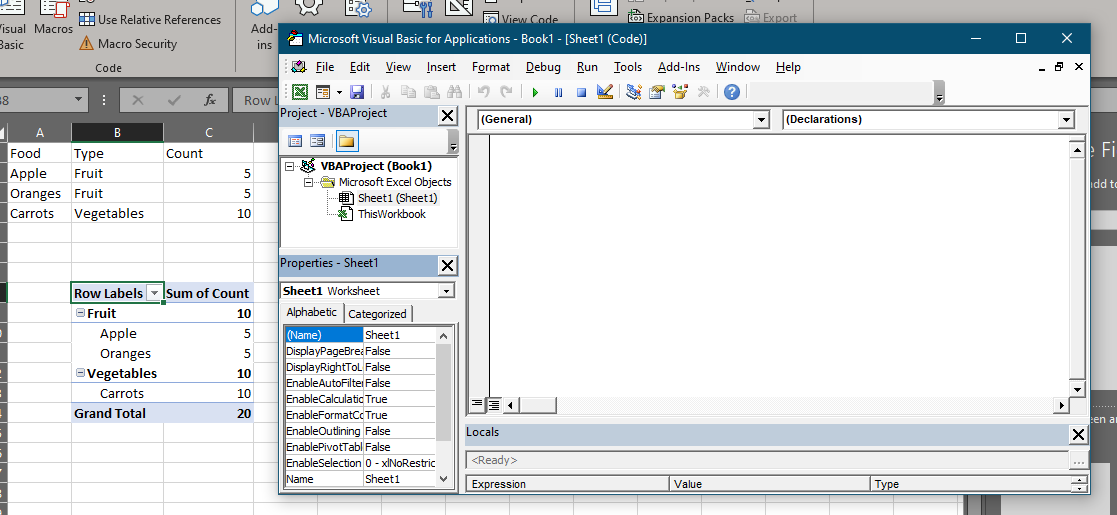The image size is (1117, 515).
Task: Open Visual Basic Help question mark icon
Action: [x=732, y=92]
